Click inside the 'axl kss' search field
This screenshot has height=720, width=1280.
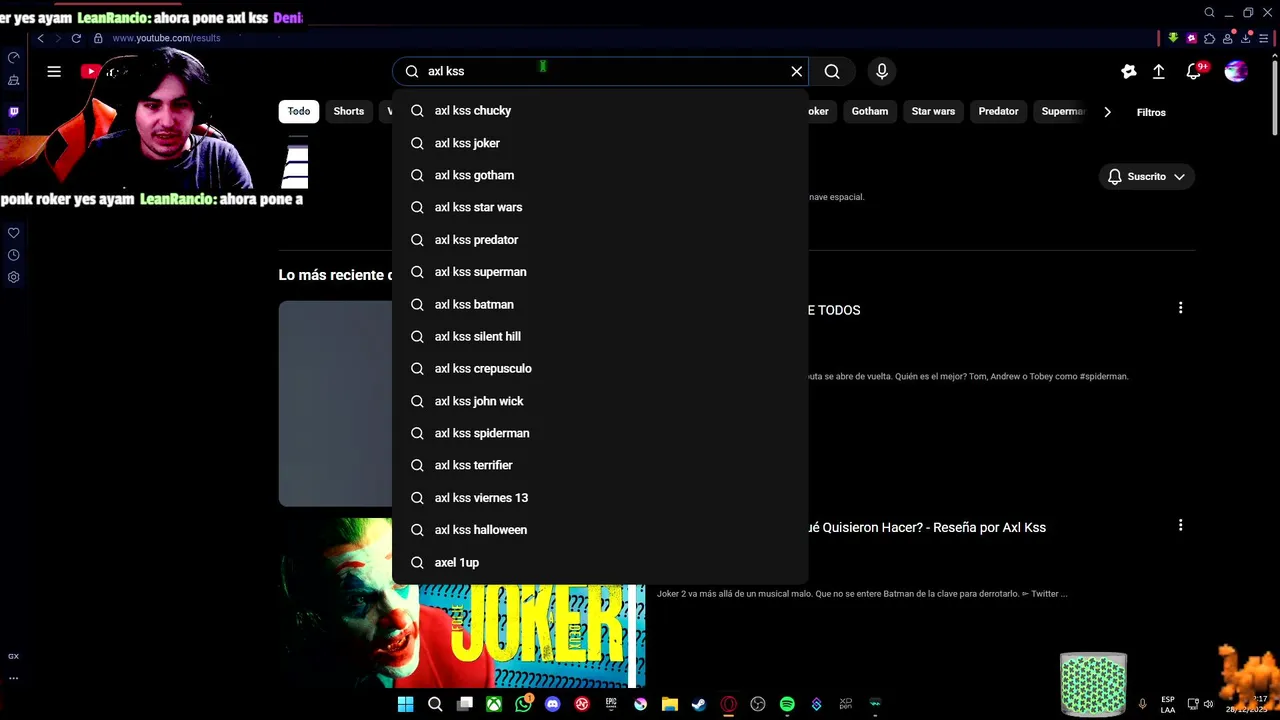pos(600,71)
